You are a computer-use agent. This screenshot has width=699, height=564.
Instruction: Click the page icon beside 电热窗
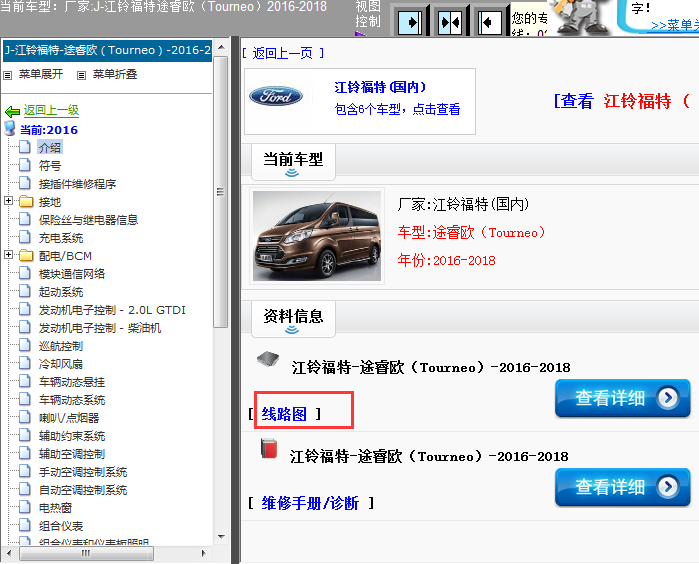[25, 507]
